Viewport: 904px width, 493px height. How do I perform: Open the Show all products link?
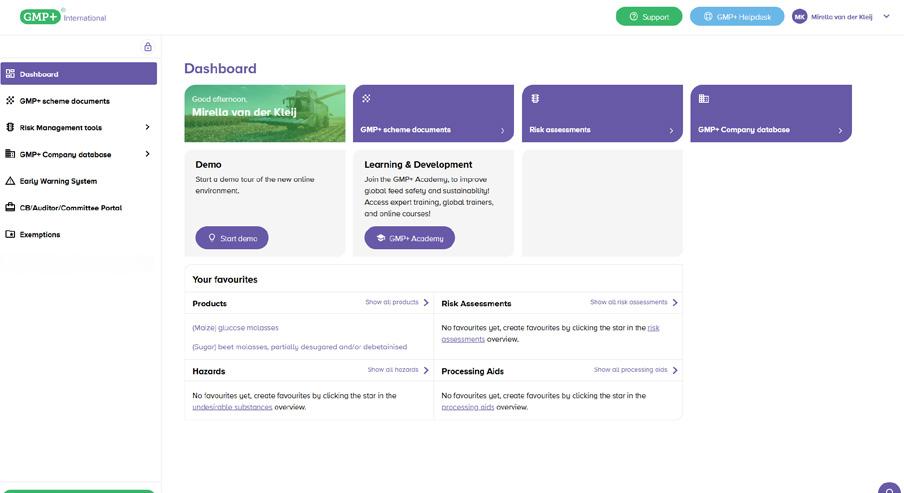(392, 302)
